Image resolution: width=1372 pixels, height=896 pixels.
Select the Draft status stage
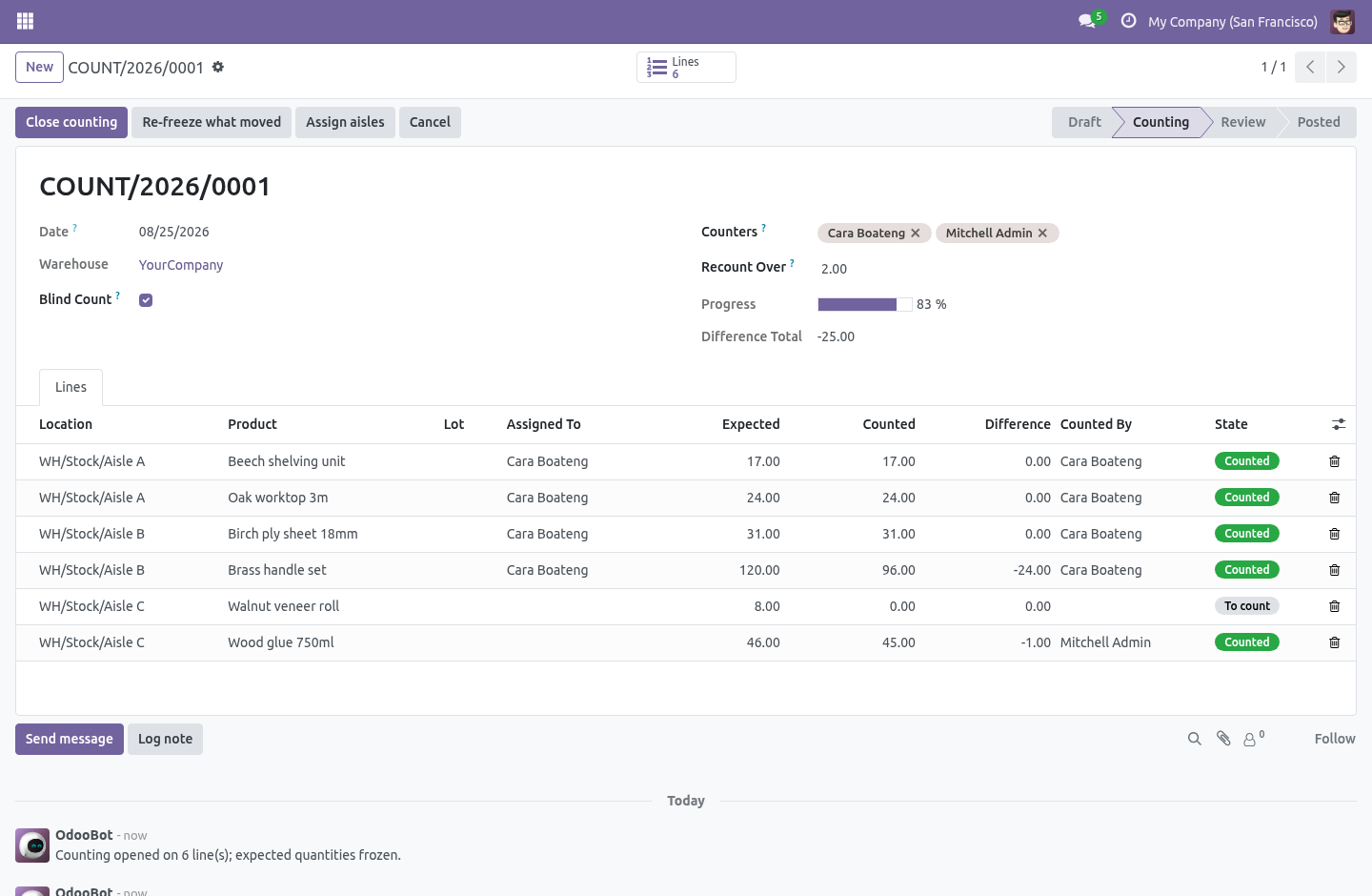(x=1084, y=122)
